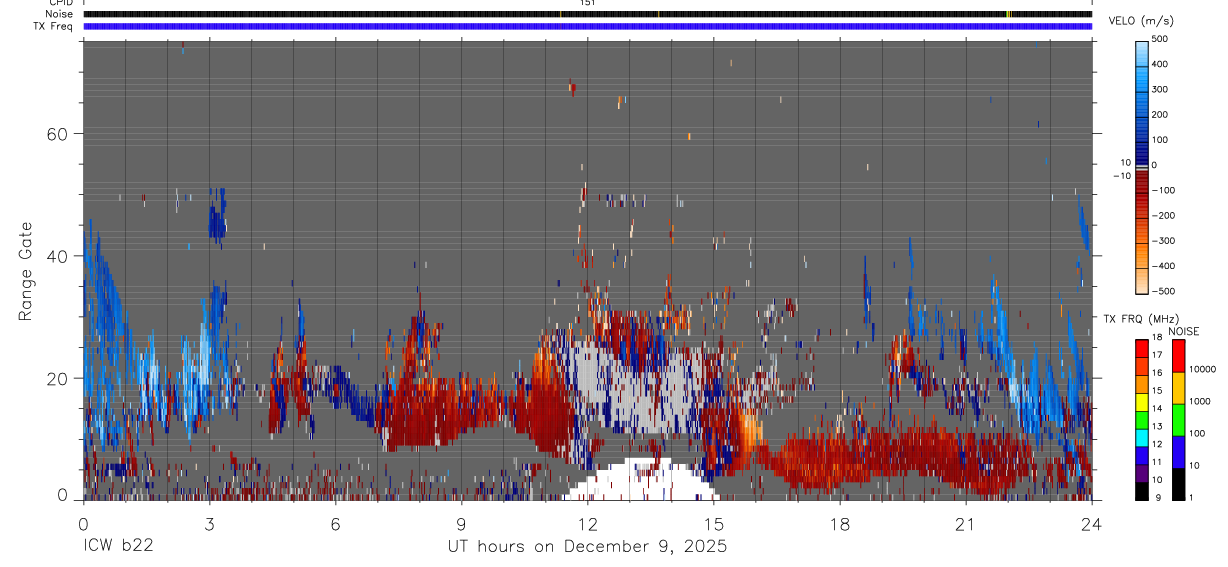This screenshot has height=567, width=1228.
Task: Click the '400' velocity scale tick
Action: [x=1160, y=64]
